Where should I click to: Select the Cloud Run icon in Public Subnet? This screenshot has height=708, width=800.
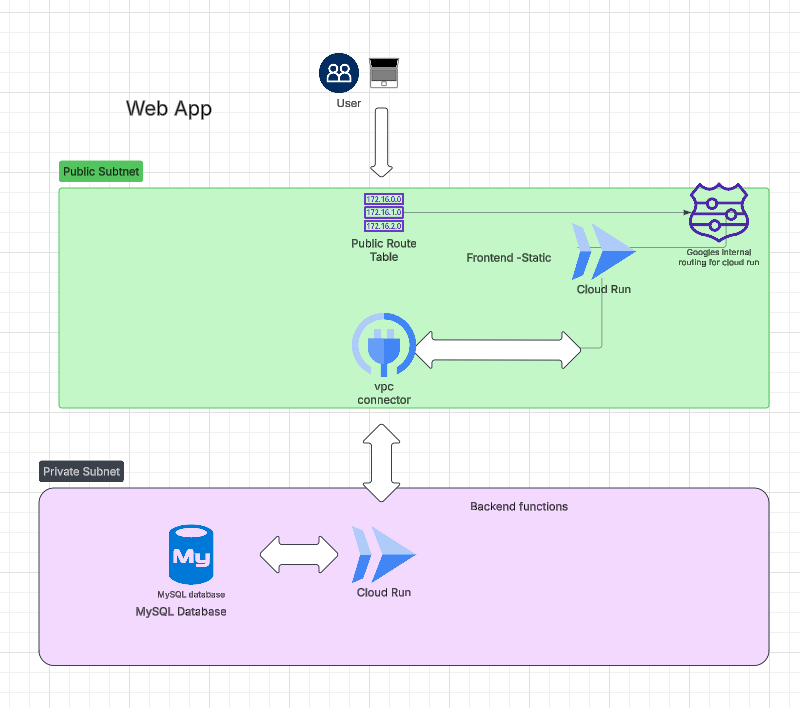pos(603,253)
